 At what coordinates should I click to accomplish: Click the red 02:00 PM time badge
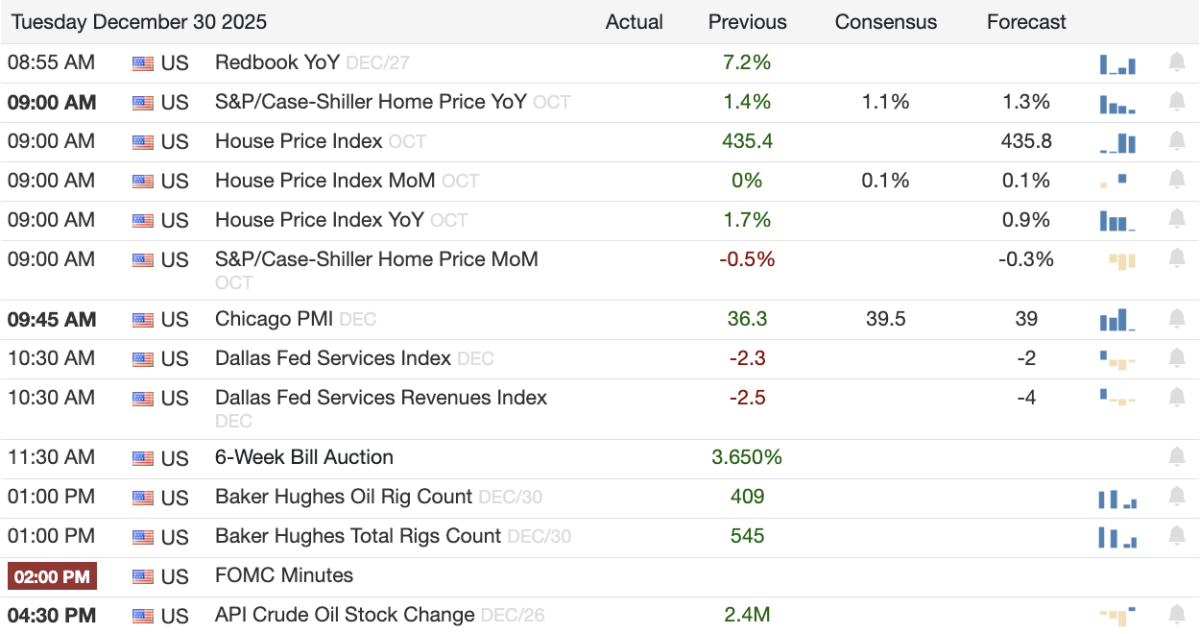coord(52,577)
